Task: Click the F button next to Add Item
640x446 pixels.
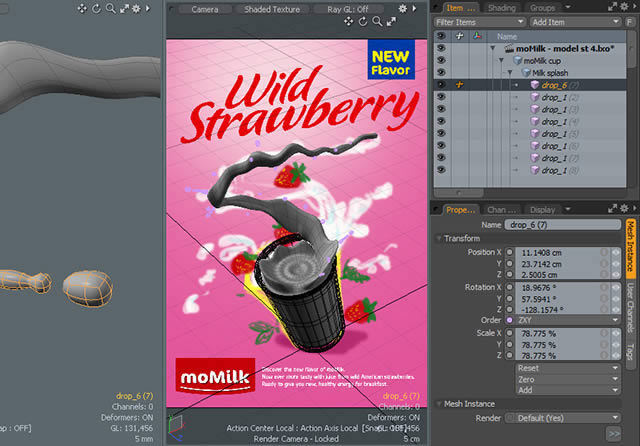Action: coord(630,22)
